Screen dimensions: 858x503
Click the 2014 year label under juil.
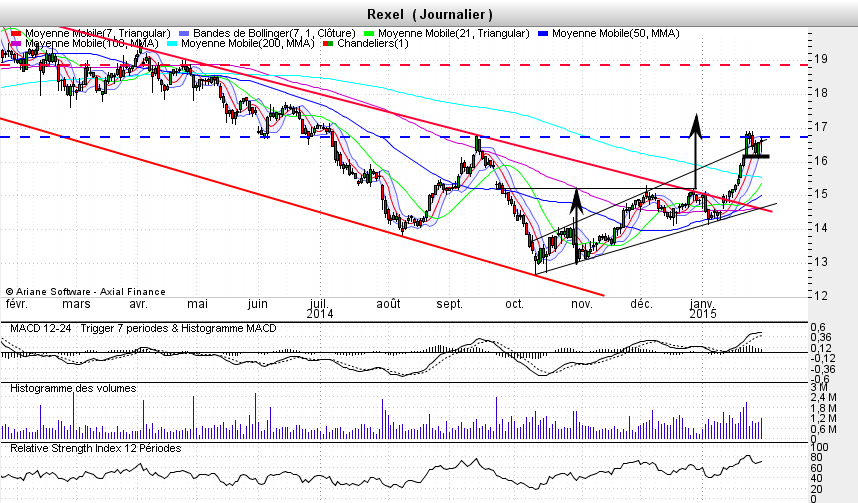320,313
